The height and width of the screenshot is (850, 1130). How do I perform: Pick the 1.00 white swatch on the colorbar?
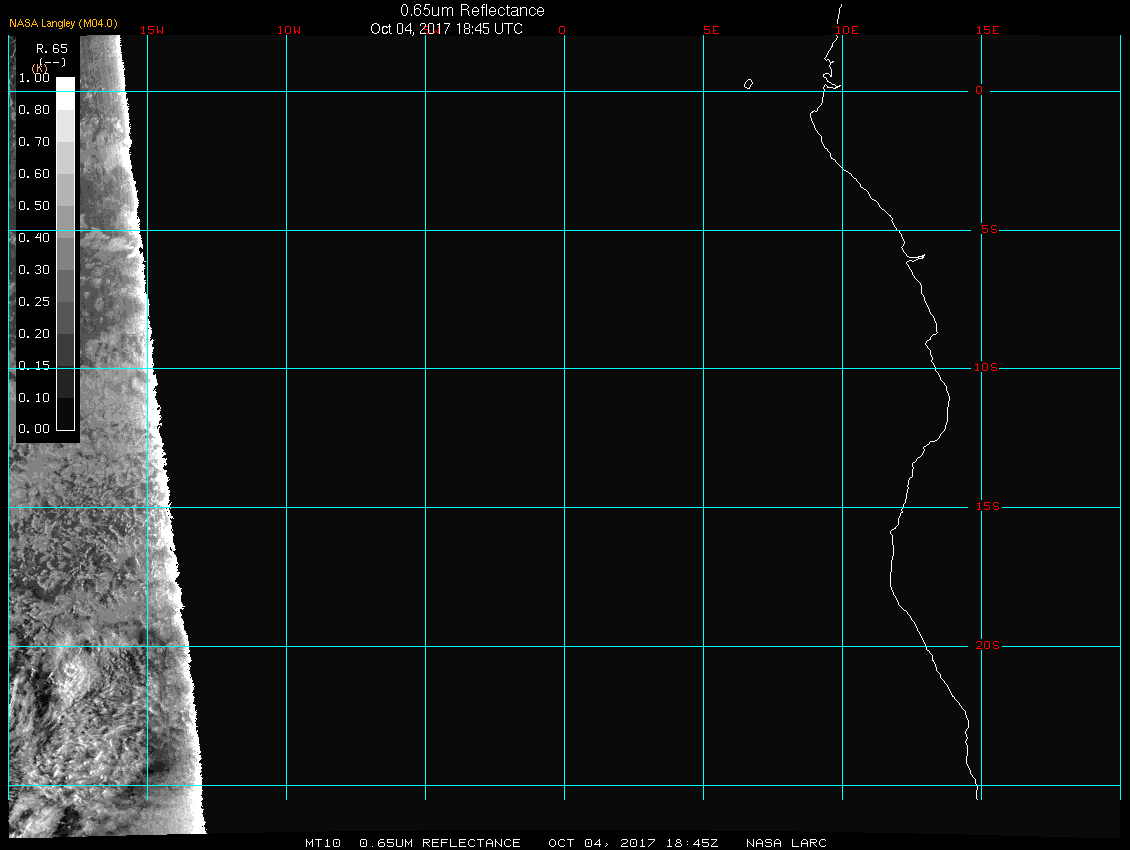(x=65, y=85)
